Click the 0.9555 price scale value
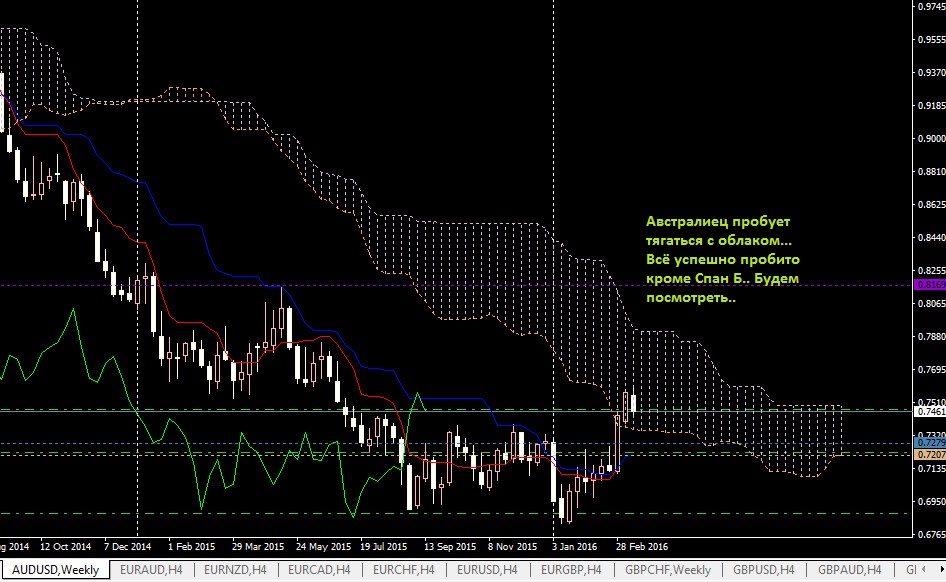This screenshot has width=946, height=582. pos(932,40)
